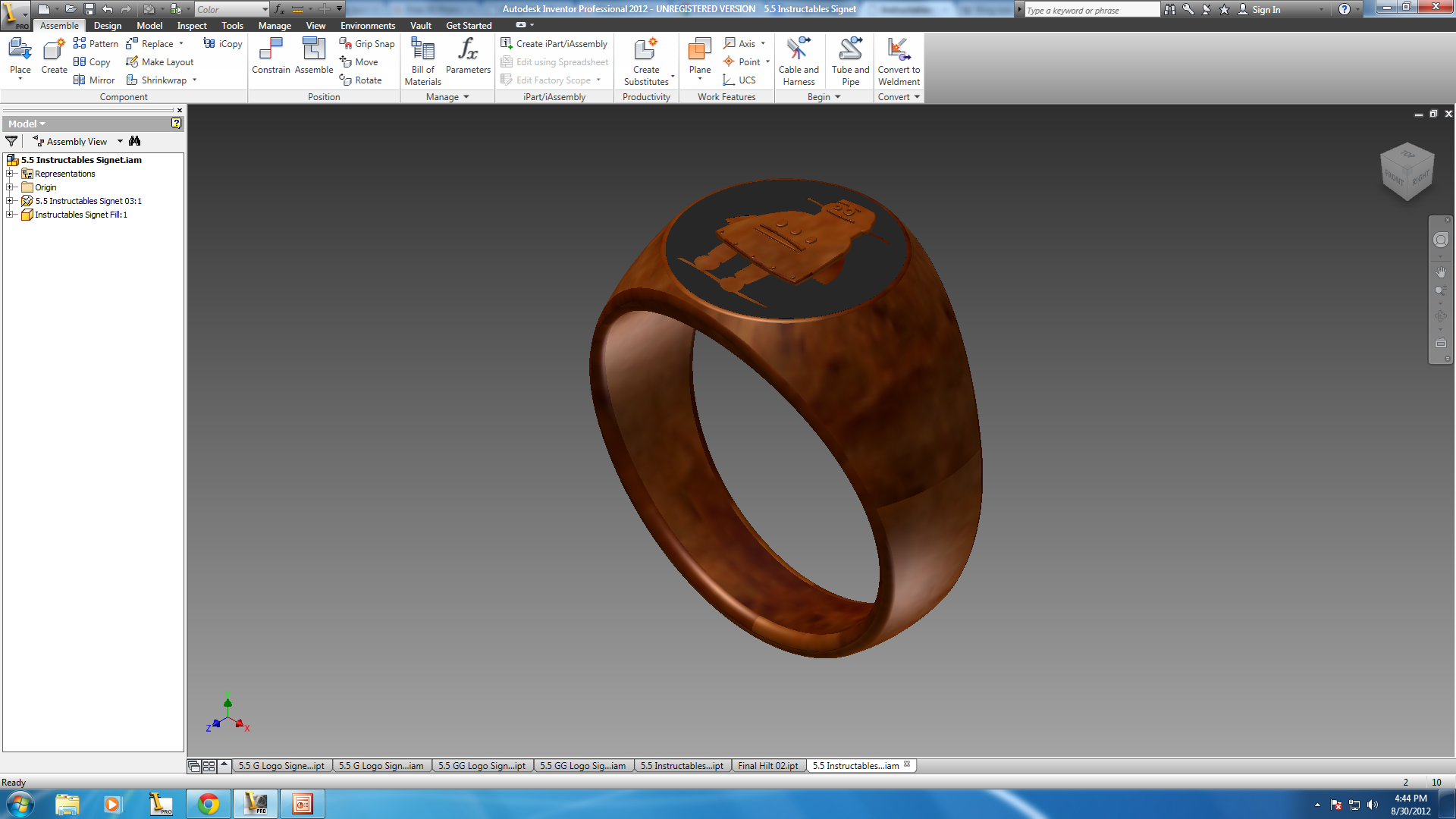Click the taskbar volume icon
This screenshot has width=1456, height=819.
click(1373, 805)
